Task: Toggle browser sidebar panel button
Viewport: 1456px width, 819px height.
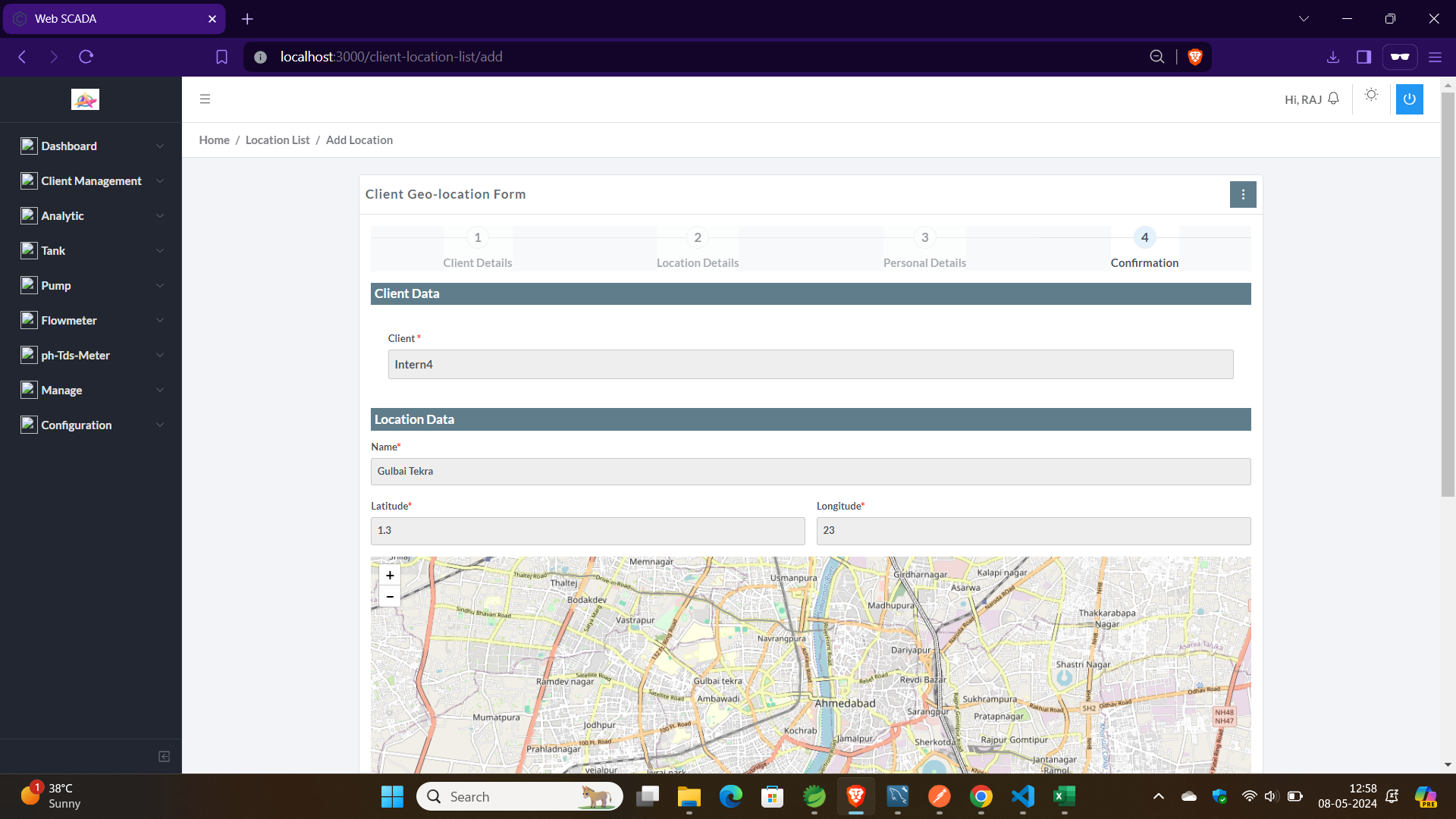Action: pos(1363,57)
